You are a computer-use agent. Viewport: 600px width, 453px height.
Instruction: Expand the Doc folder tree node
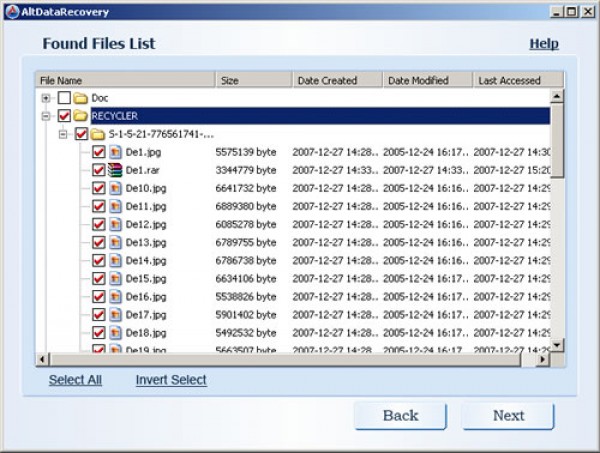click(46, 98)
